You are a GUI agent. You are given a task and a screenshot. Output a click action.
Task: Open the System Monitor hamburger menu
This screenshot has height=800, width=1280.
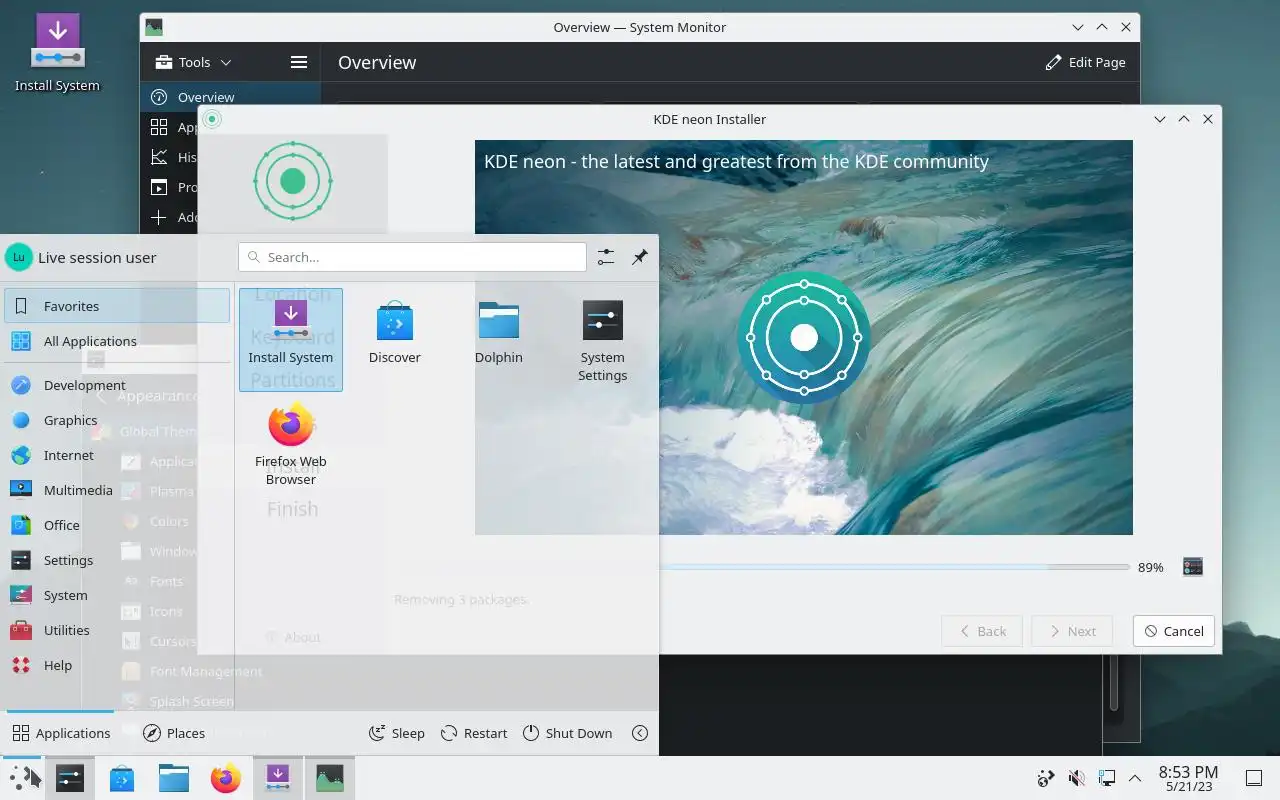298,62
